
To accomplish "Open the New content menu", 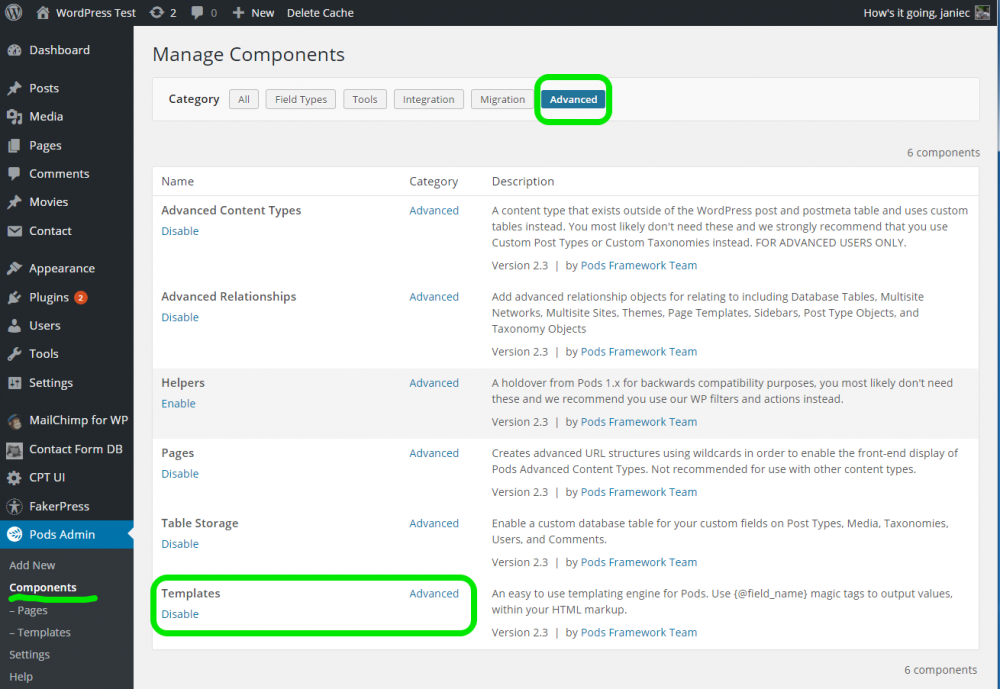I will (x=253, y=12).
